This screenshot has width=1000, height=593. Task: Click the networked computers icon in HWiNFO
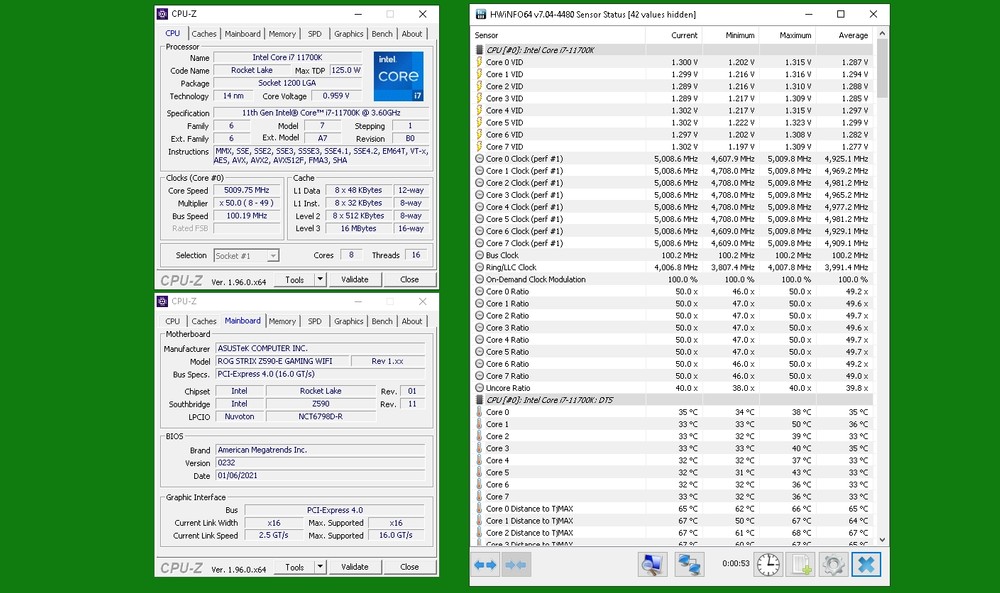point(689,565)
